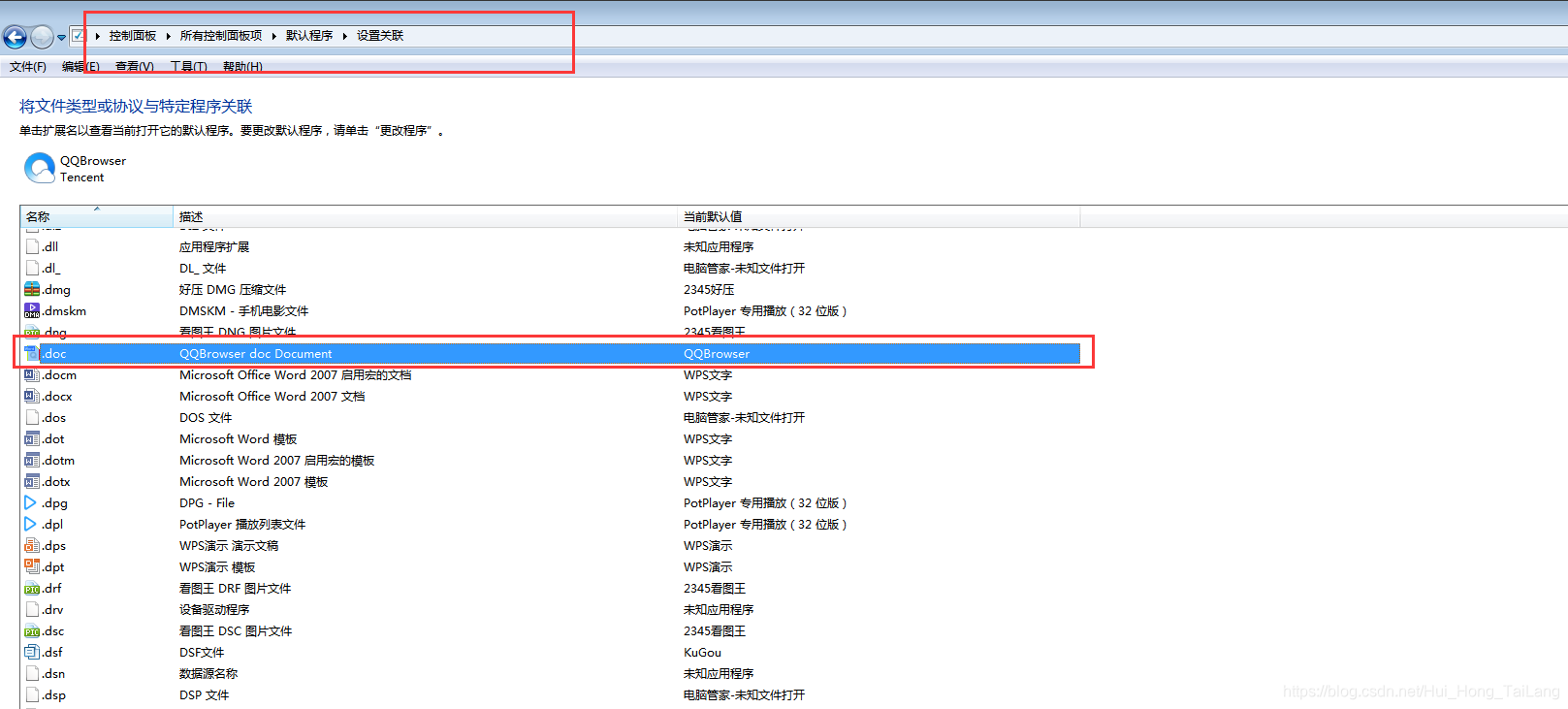Click 'WPS演示 演示文稿' description
The height and width of the screenshot is (709, 1568).
[229, 546]
